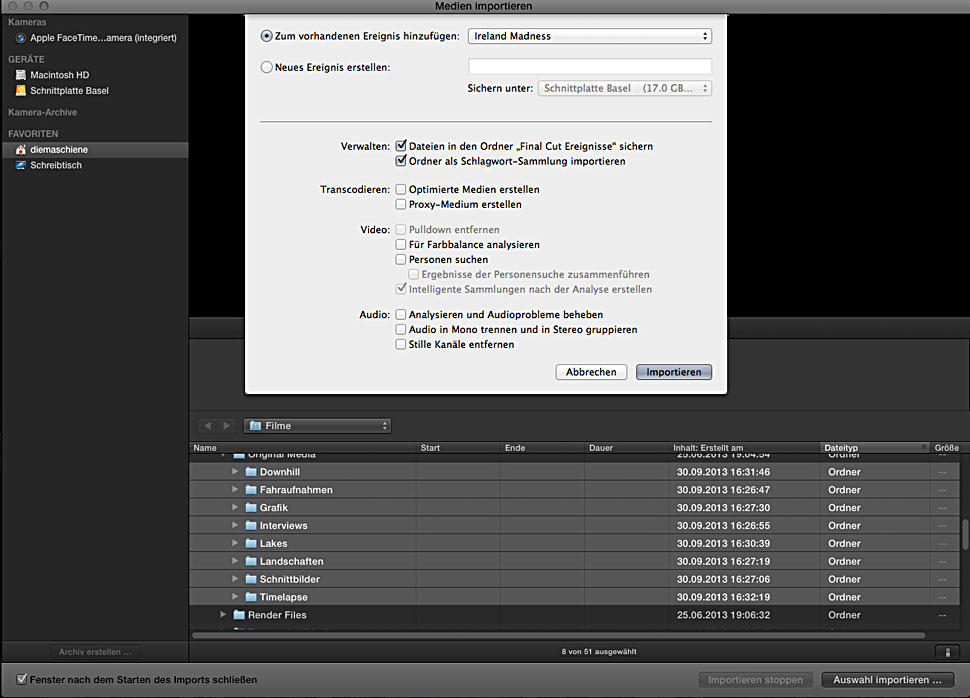
Task: Click the Grafik folder icon
Action: pos(251,508)
